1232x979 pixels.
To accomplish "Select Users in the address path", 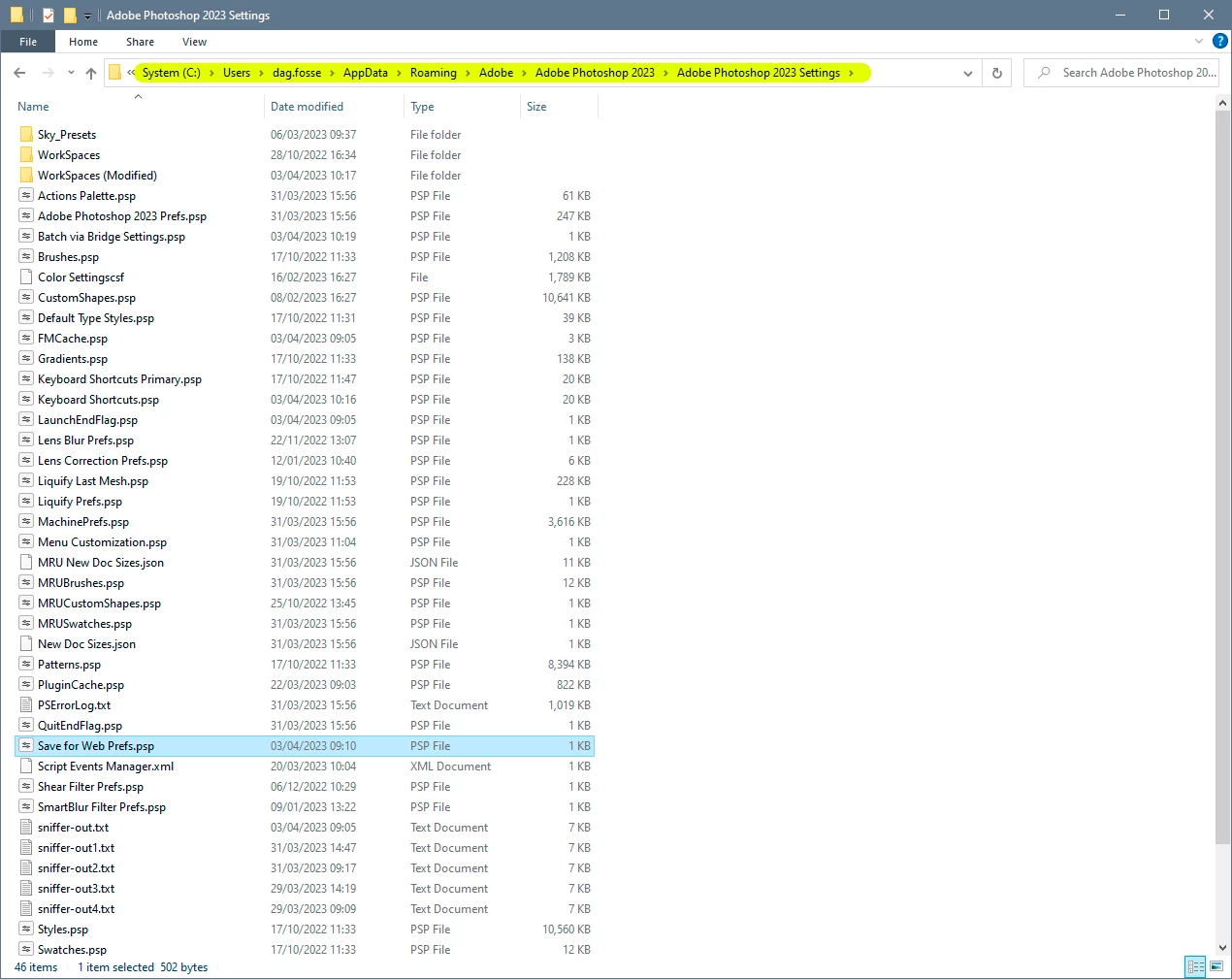I will coord(237,73).
